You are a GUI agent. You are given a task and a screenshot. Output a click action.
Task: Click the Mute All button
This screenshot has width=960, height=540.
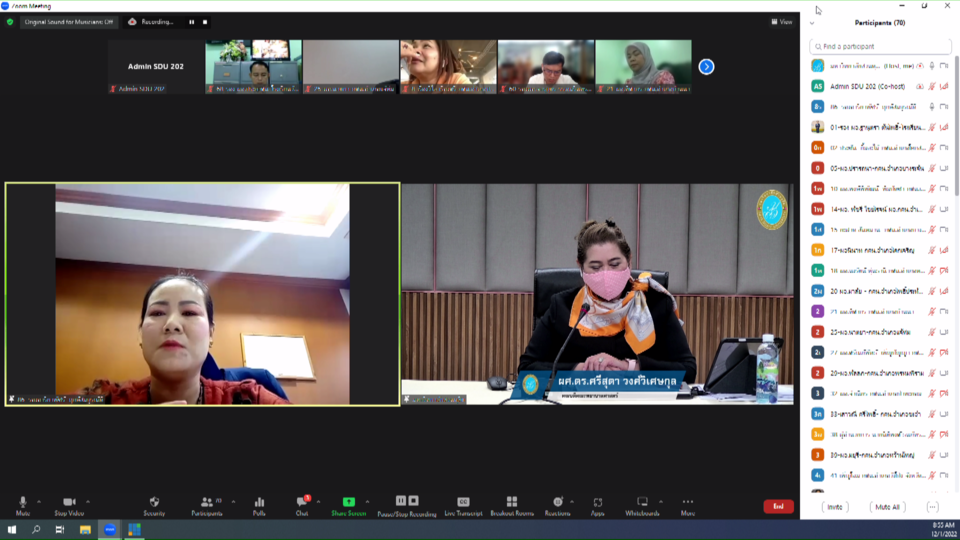click(887, 507)
